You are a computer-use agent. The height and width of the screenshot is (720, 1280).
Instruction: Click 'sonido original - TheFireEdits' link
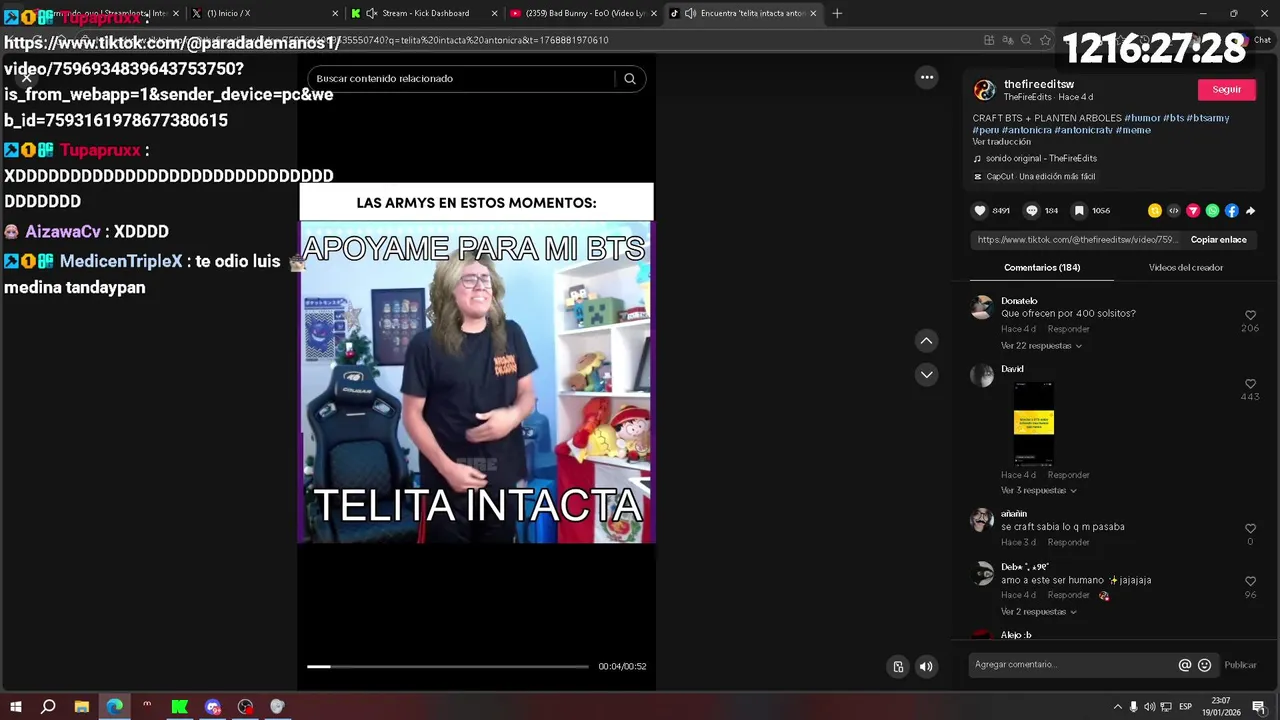point(1041,159)
